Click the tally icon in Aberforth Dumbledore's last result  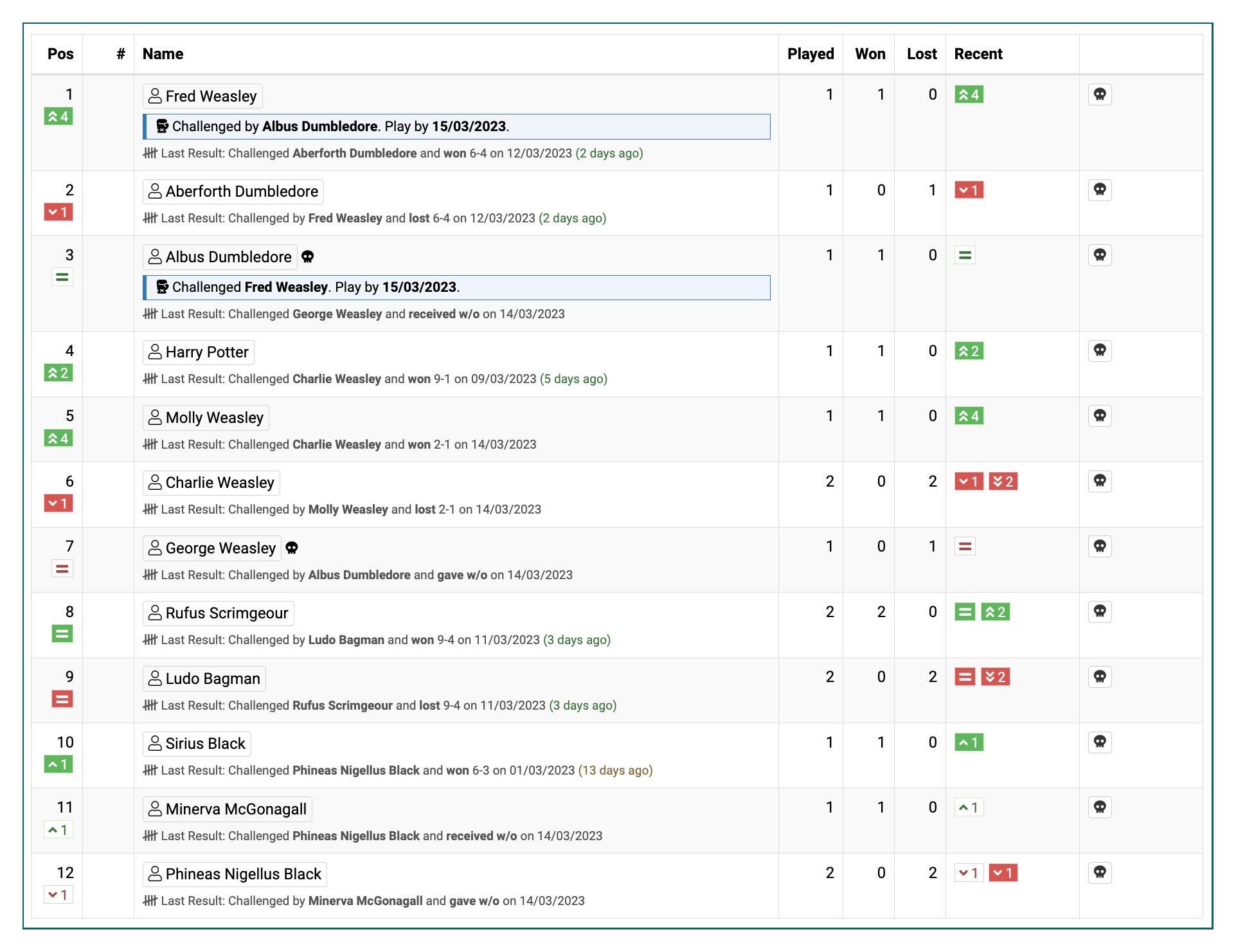tap(150, 219)
